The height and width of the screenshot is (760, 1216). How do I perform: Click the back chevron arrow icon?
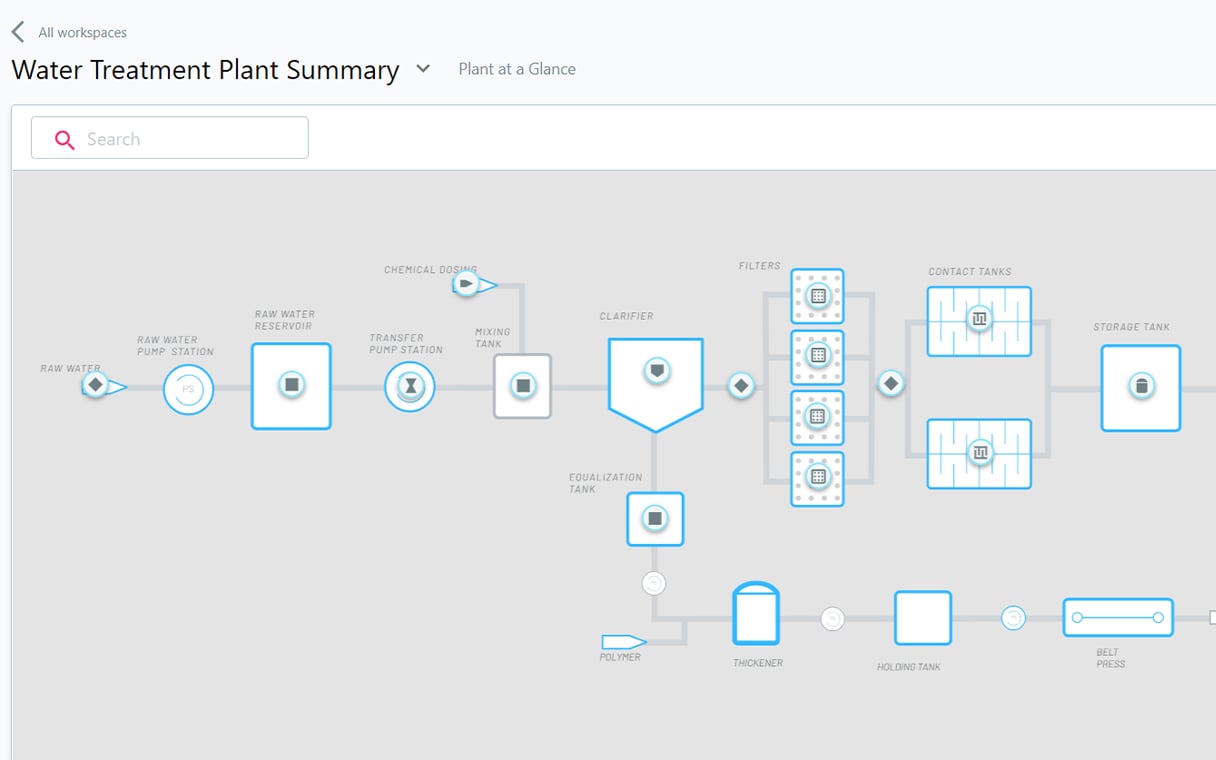click(x=18, y=33)
